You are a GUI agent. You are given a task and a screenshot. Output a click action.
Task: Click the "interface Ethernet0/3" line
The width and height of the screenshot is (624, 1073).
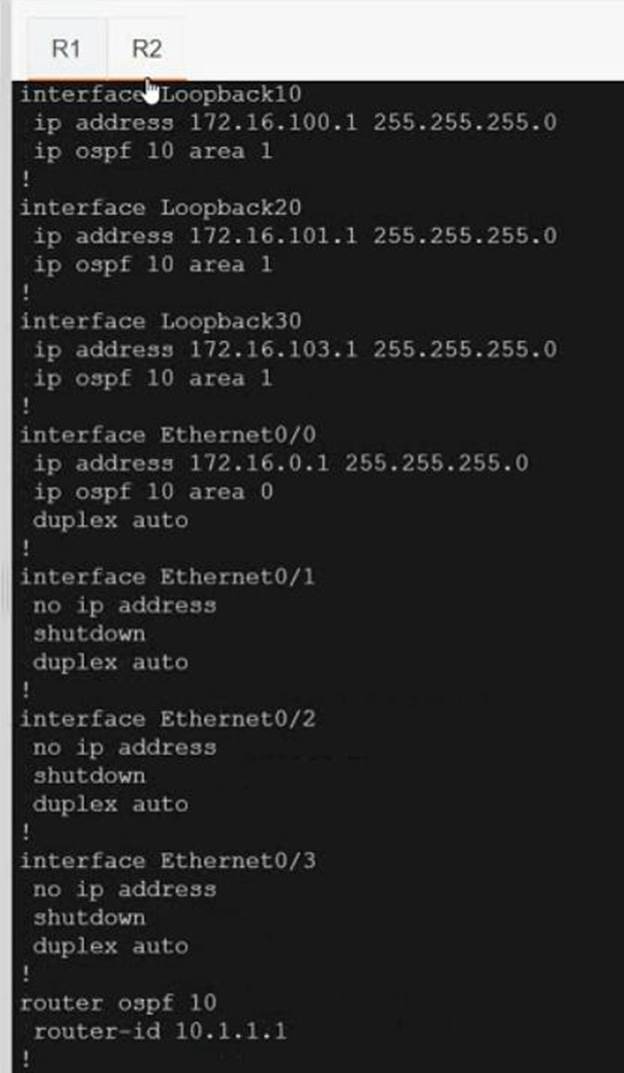[167, 861]
